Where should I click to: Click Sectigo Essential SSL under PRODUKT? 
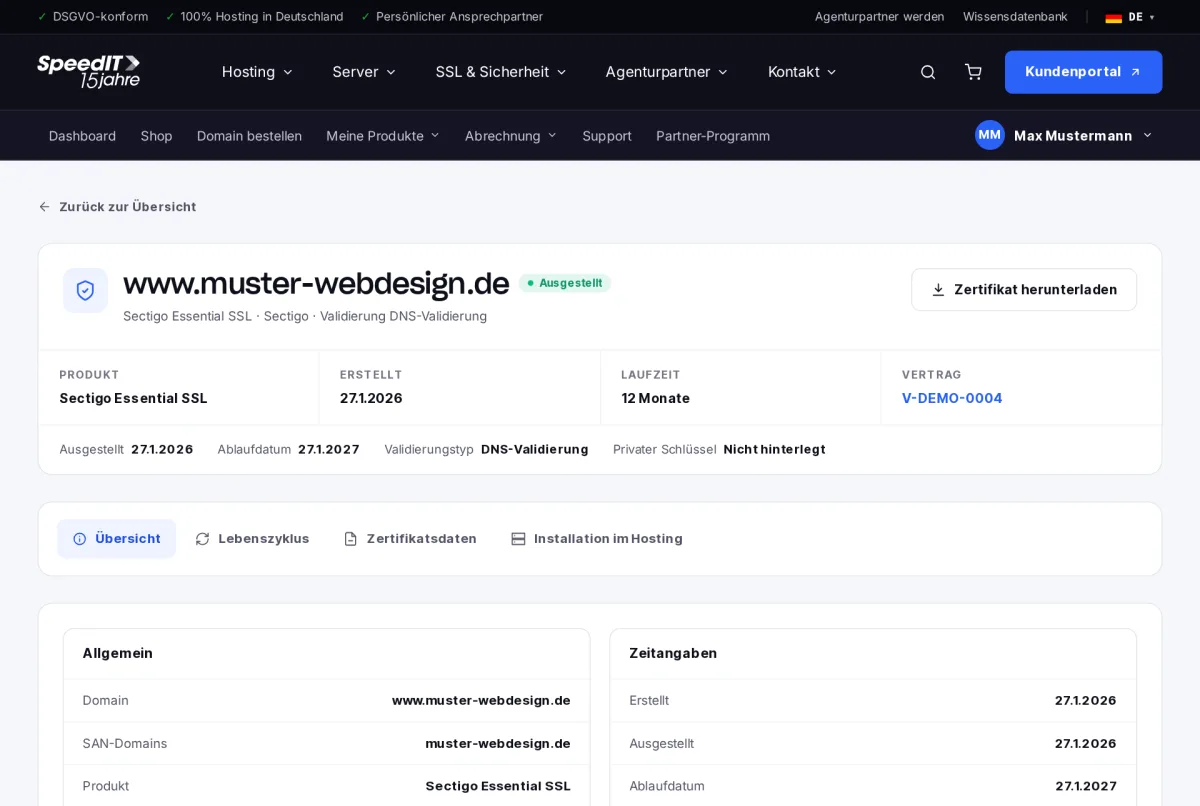point(133,398)
